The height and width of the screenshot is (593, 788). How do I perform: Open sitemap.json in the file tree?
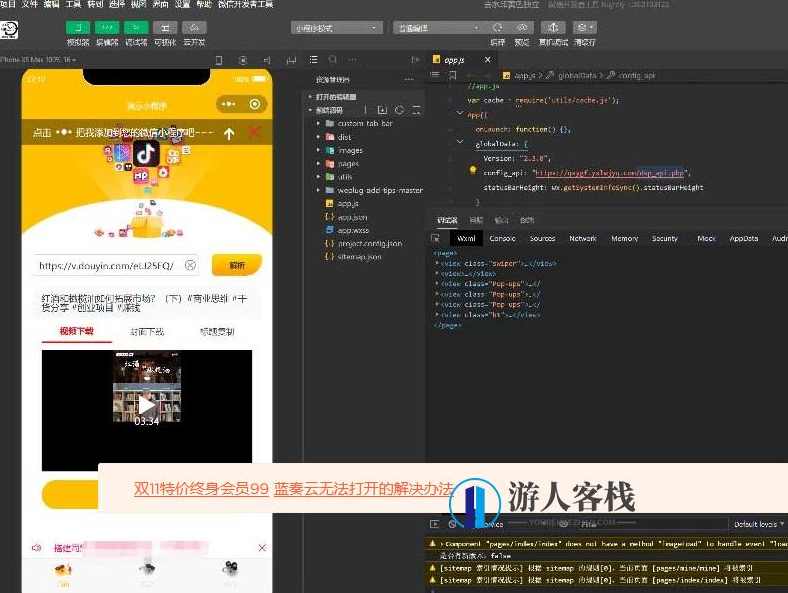359,257
